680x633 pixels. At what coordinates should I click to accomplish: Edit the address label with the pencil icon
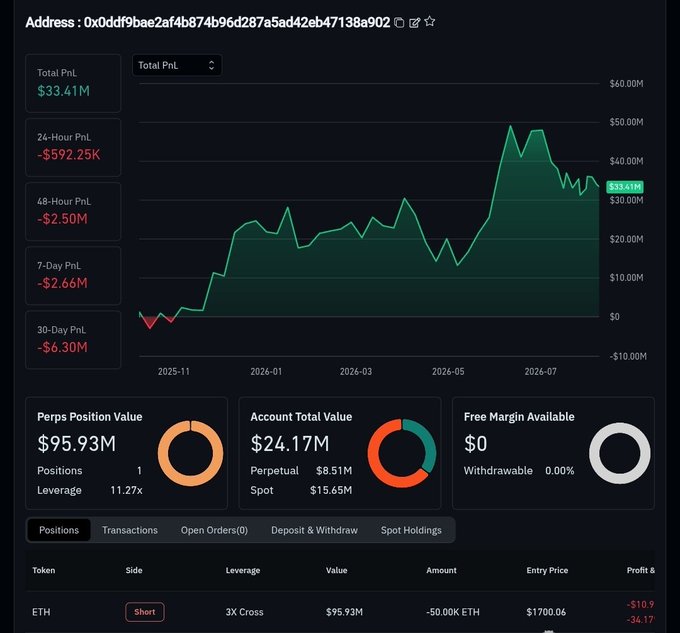pyautogui.click(x=415, y=23)
